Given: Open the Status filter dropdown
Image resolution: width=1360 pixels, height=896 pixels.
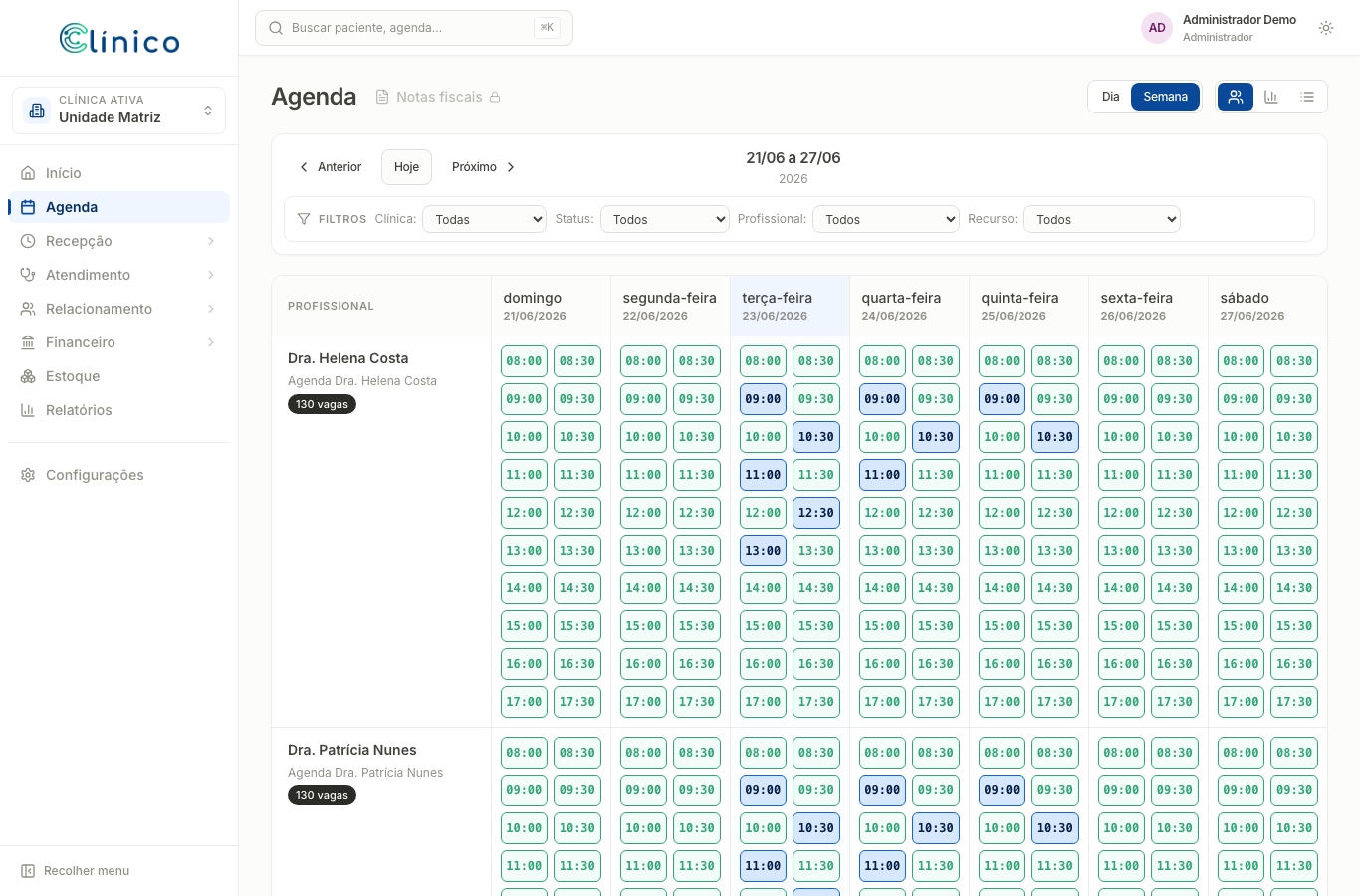Looking at the screenshot, I should (665, 219).
